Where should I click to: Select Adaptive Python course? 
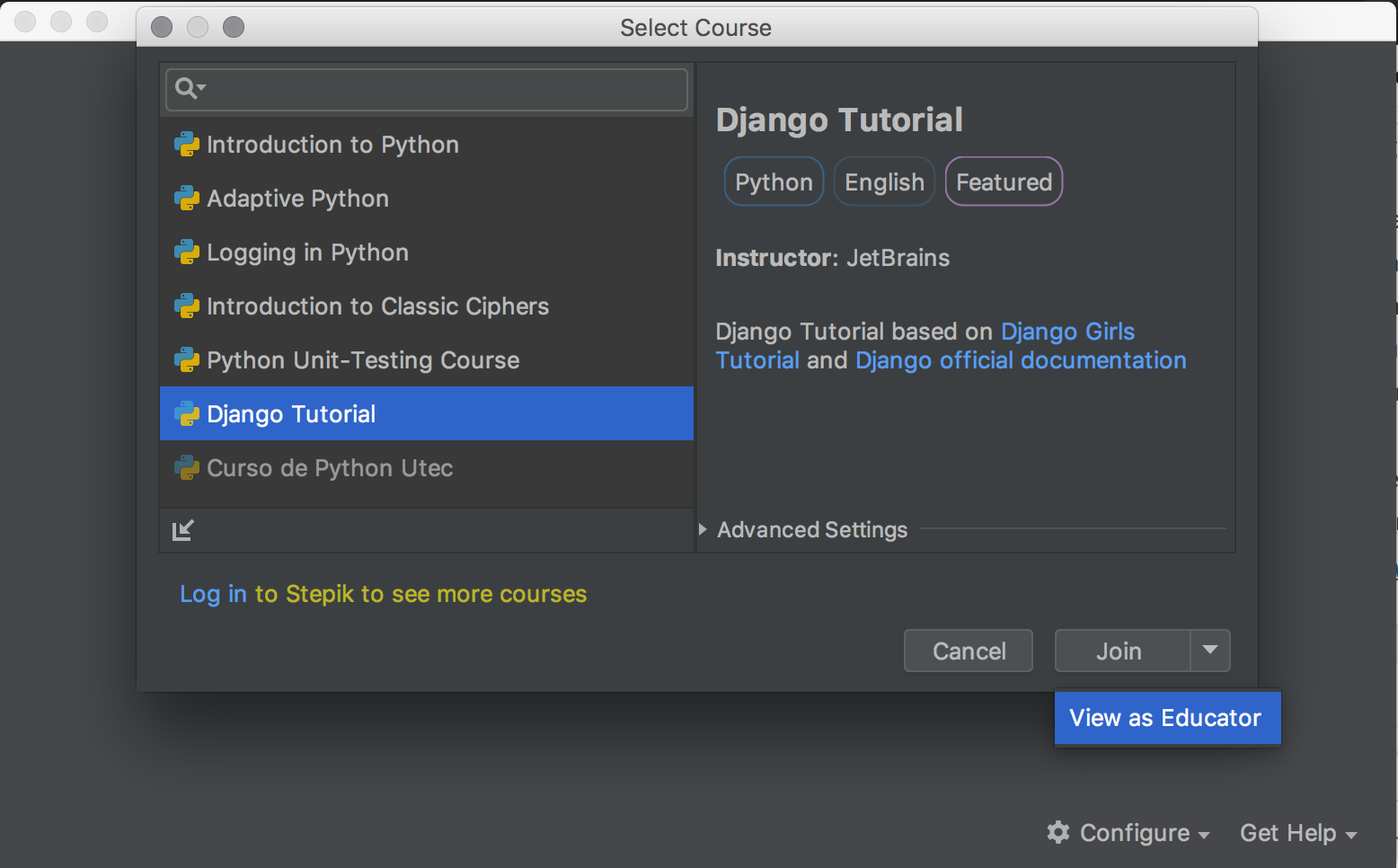pyautogui.click(x=427, y=199)
